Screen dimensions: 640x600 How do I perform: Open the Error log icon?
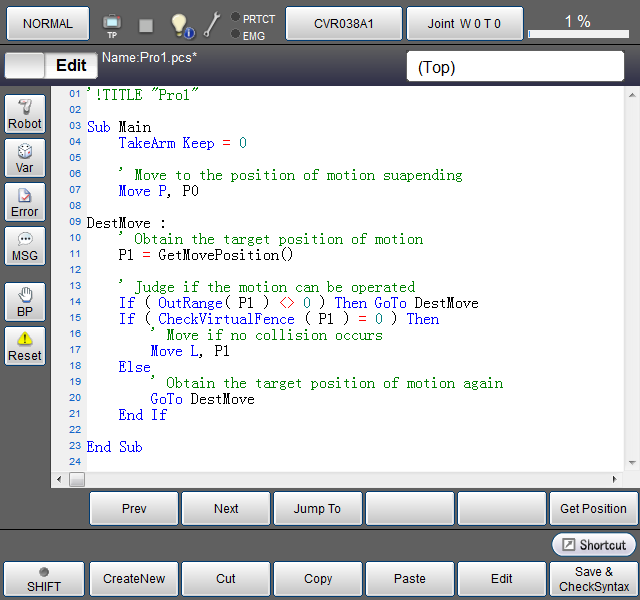coord(25,202)
